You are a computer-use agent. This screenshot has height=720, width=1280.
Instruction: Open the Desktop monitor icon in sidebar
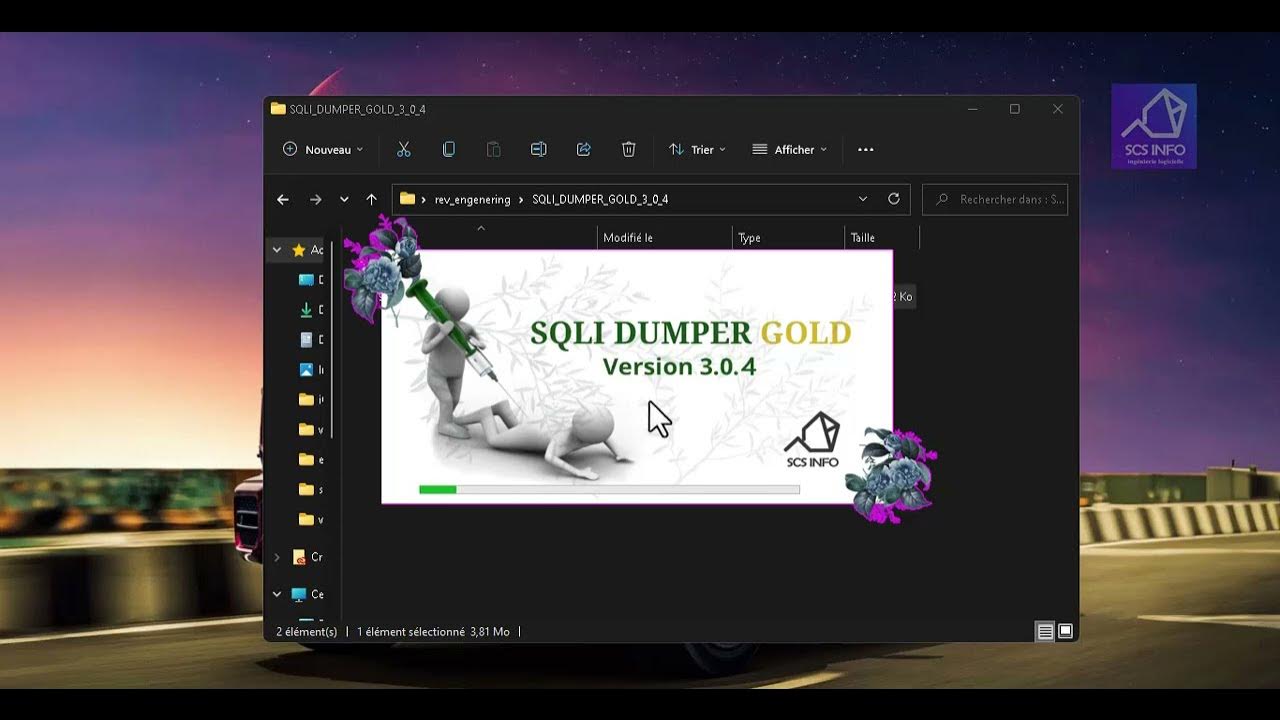306,280
